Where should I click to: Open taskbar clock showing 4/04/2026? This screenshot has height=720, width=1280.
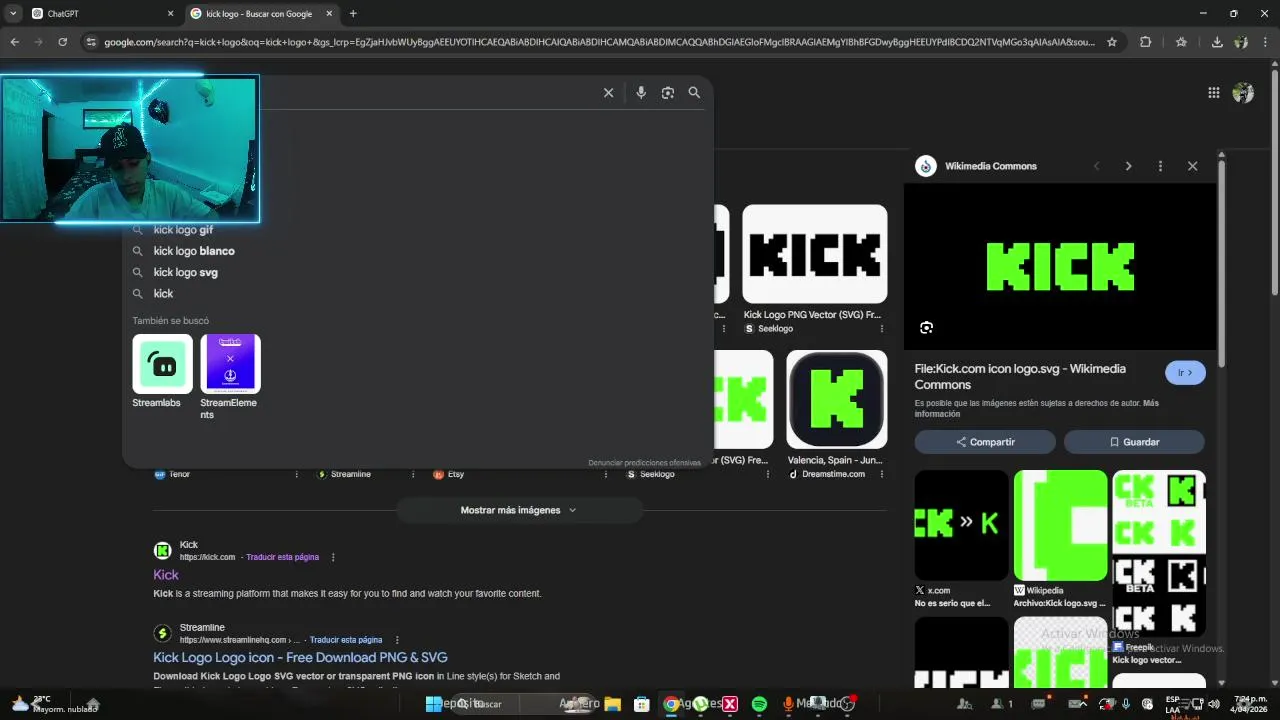tap(1250, 704)
